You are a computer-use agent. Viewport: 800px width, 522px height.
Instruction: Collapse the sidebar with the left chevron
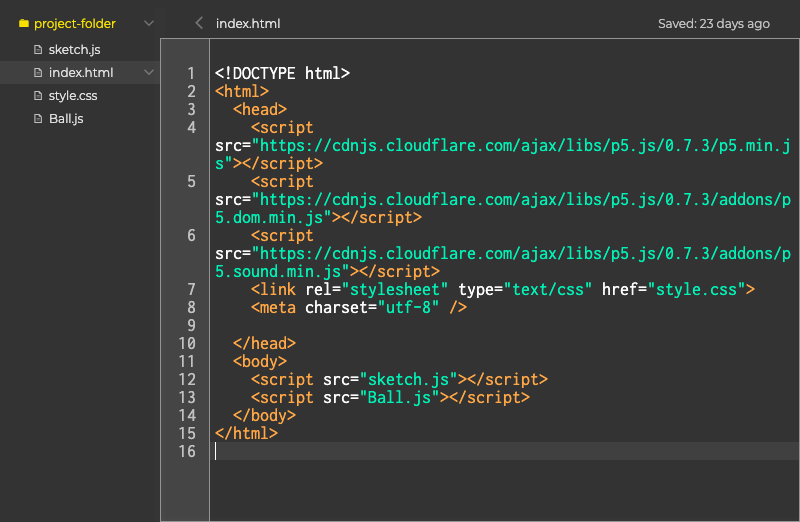(199, 23)
